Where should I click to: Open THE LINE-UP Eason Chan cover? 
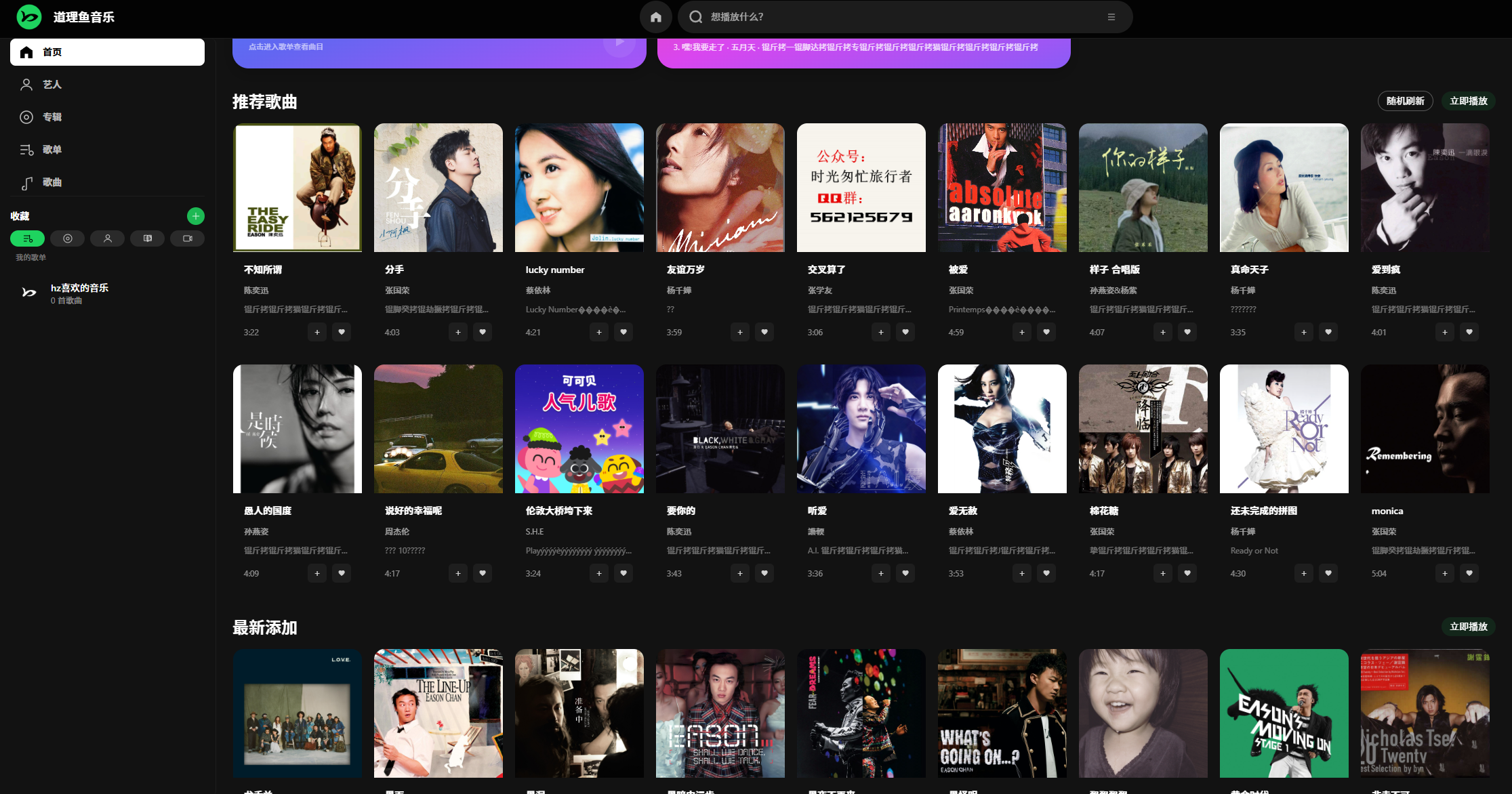click(x=438, y=713)
